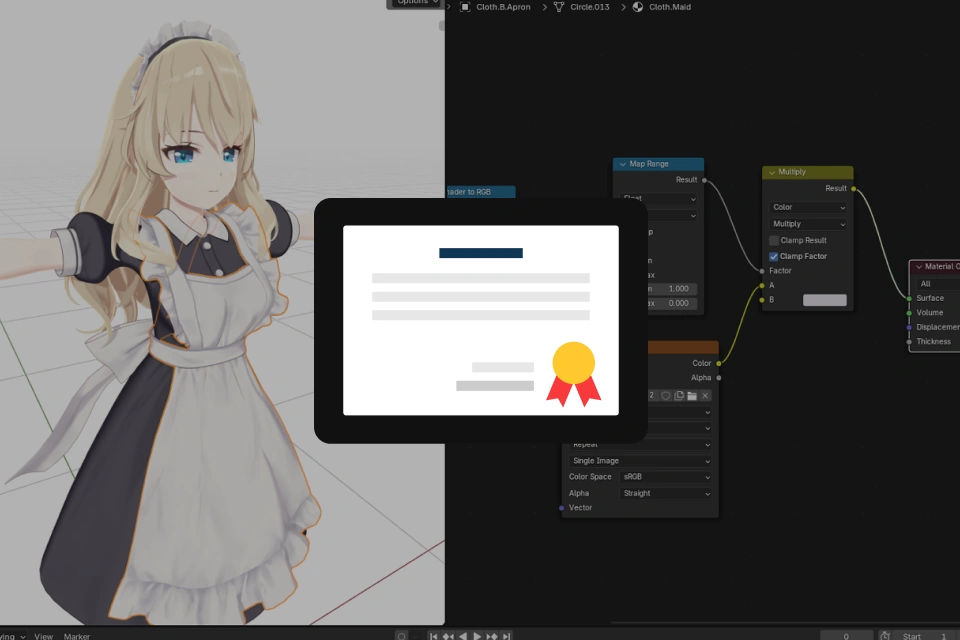
Task: Click the image texture Color output socket
Action: tap(719, 363)
